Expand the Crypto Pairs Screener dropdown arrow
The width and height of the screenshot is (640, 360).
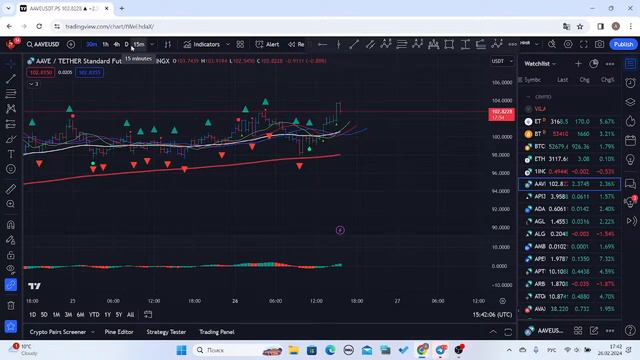[x=93, y=332]
